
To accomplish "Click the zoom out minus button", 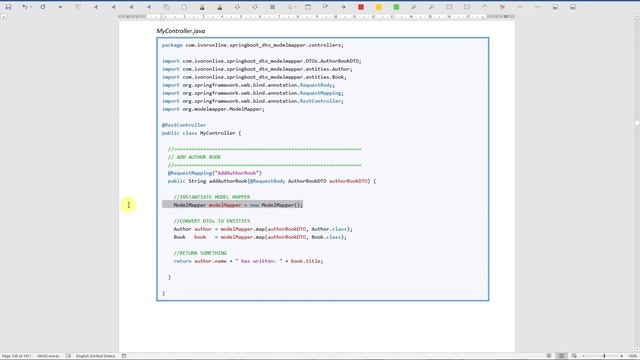I will tap(583, 356).
